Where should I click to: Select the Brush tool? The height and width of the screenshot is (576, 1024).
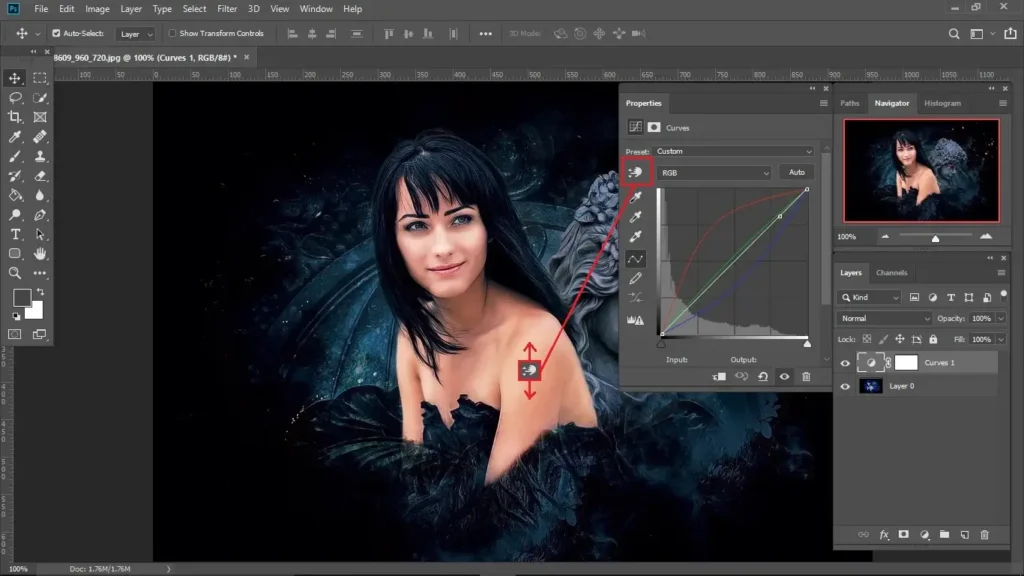tap(14, 157)
